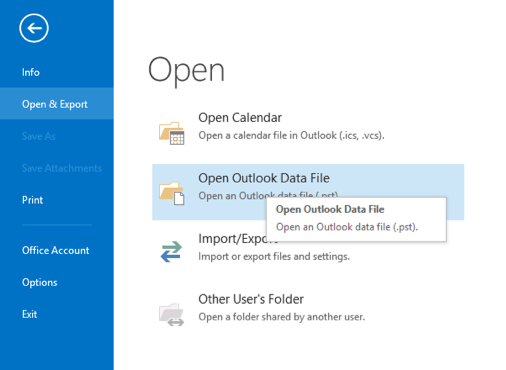Click 'Import or export files and settings.' text
This screenshot has height=370, width=506.
click(x=274, y=256)
